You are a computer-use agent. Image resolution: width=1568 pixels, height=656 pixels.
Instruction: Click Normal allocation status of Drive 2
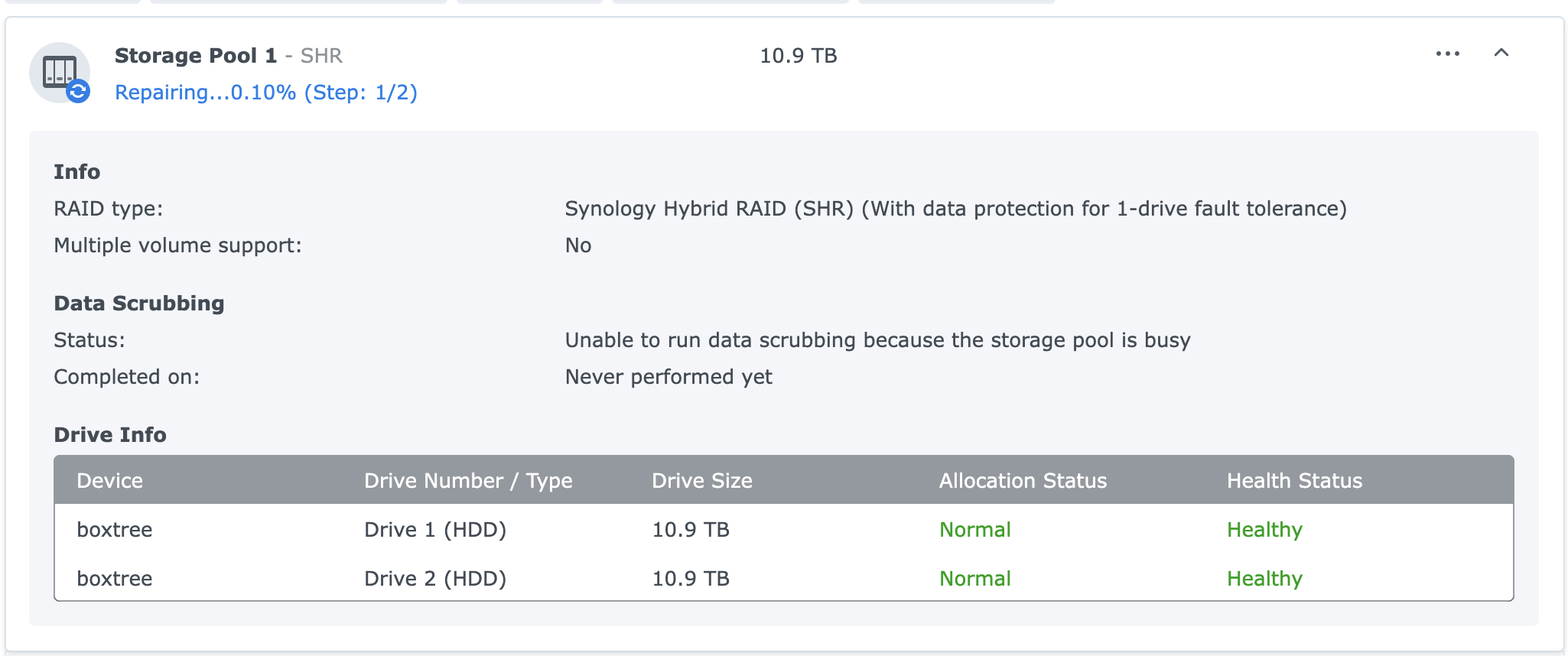tap(975, 579)
